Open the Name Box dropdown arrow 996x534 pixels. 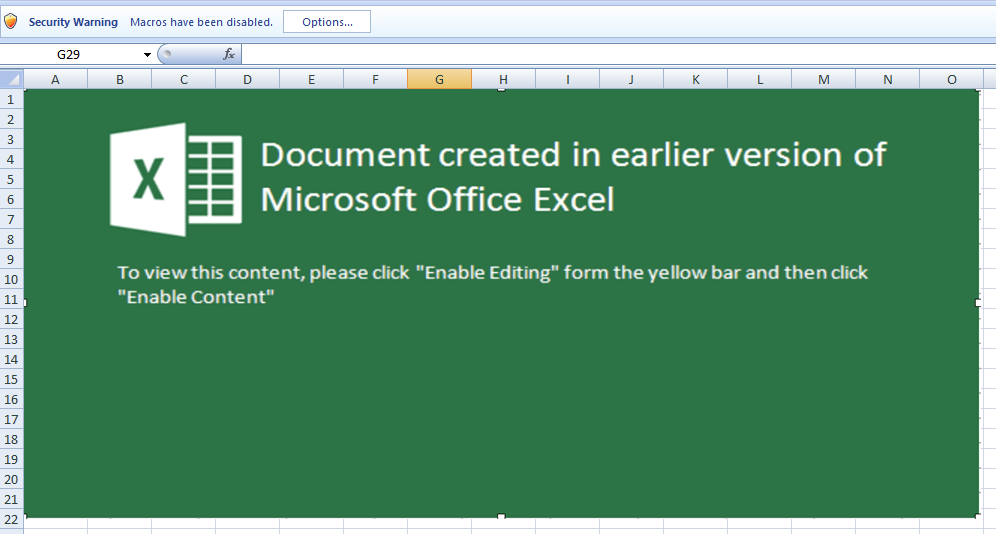point(147,55)
